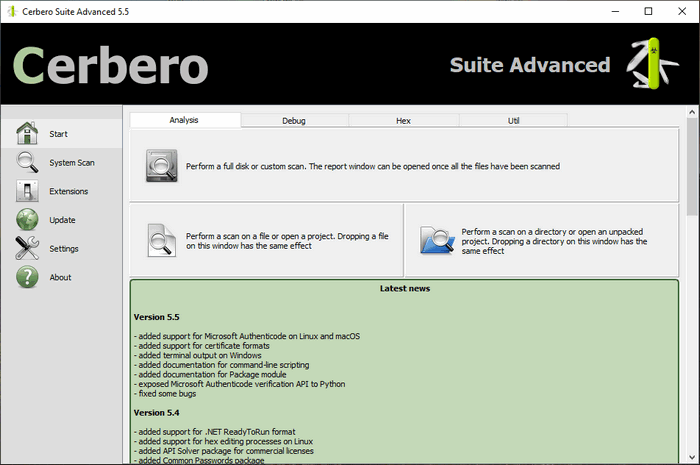This screenshot has height=465, width=700.
Task: Click the Start house icon
Action: [x=27, y=133]
